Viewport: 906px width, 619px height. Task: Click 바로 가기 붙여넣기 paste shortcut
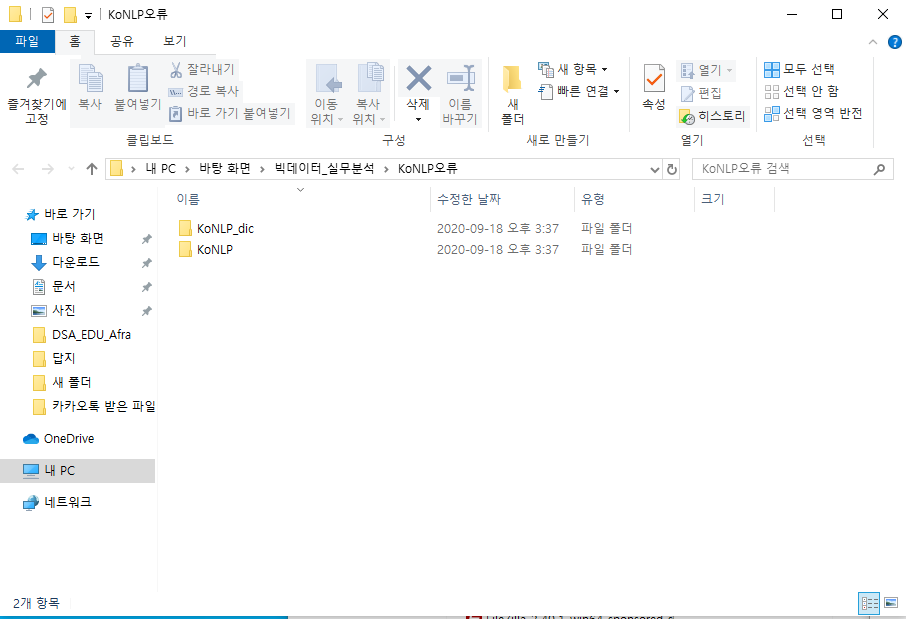pos(230,113)
